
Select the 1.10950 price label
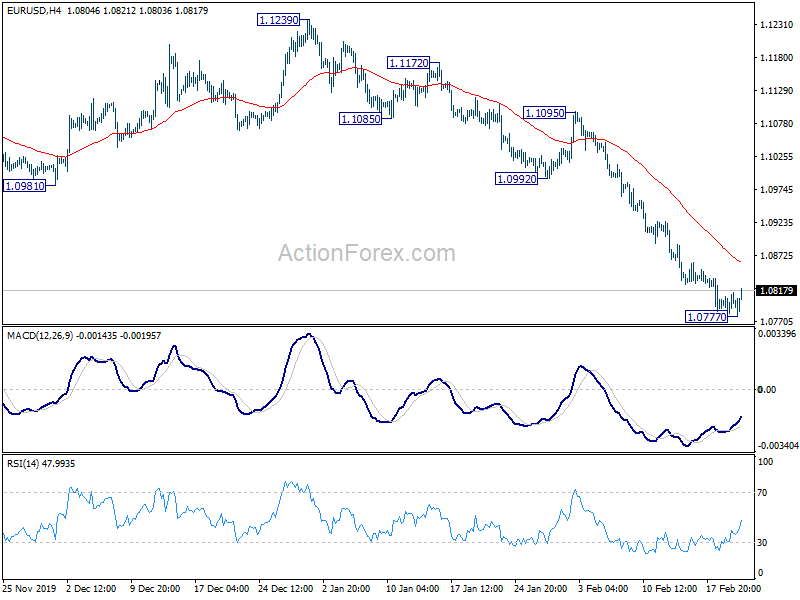pos(544,113)
